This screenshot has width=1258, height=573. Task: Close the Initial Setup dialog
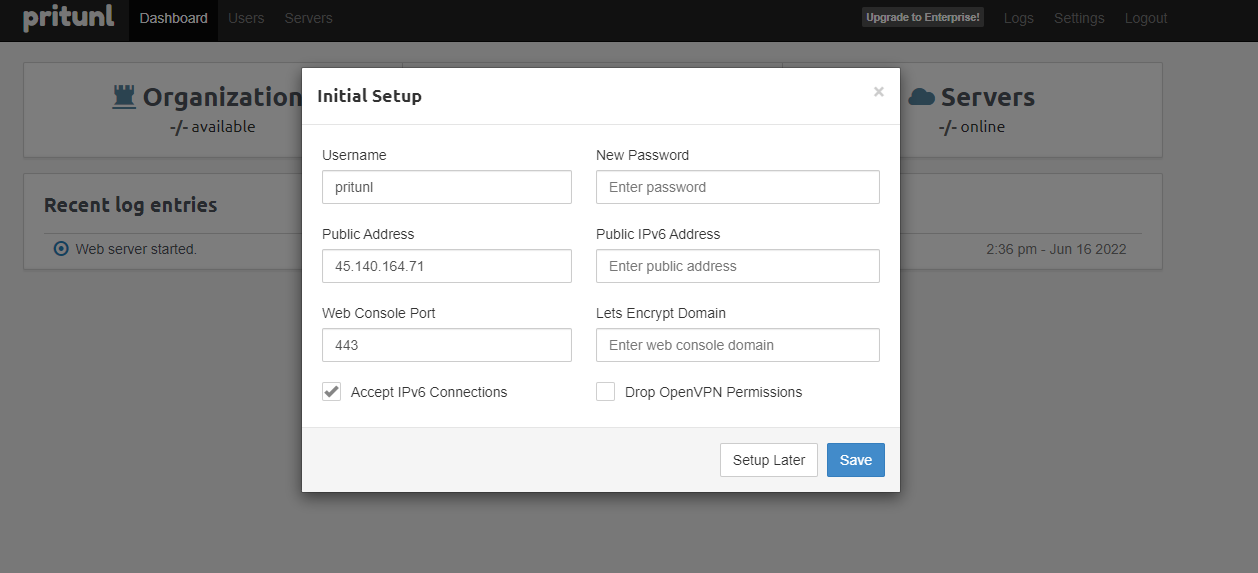tap(879, 92)
